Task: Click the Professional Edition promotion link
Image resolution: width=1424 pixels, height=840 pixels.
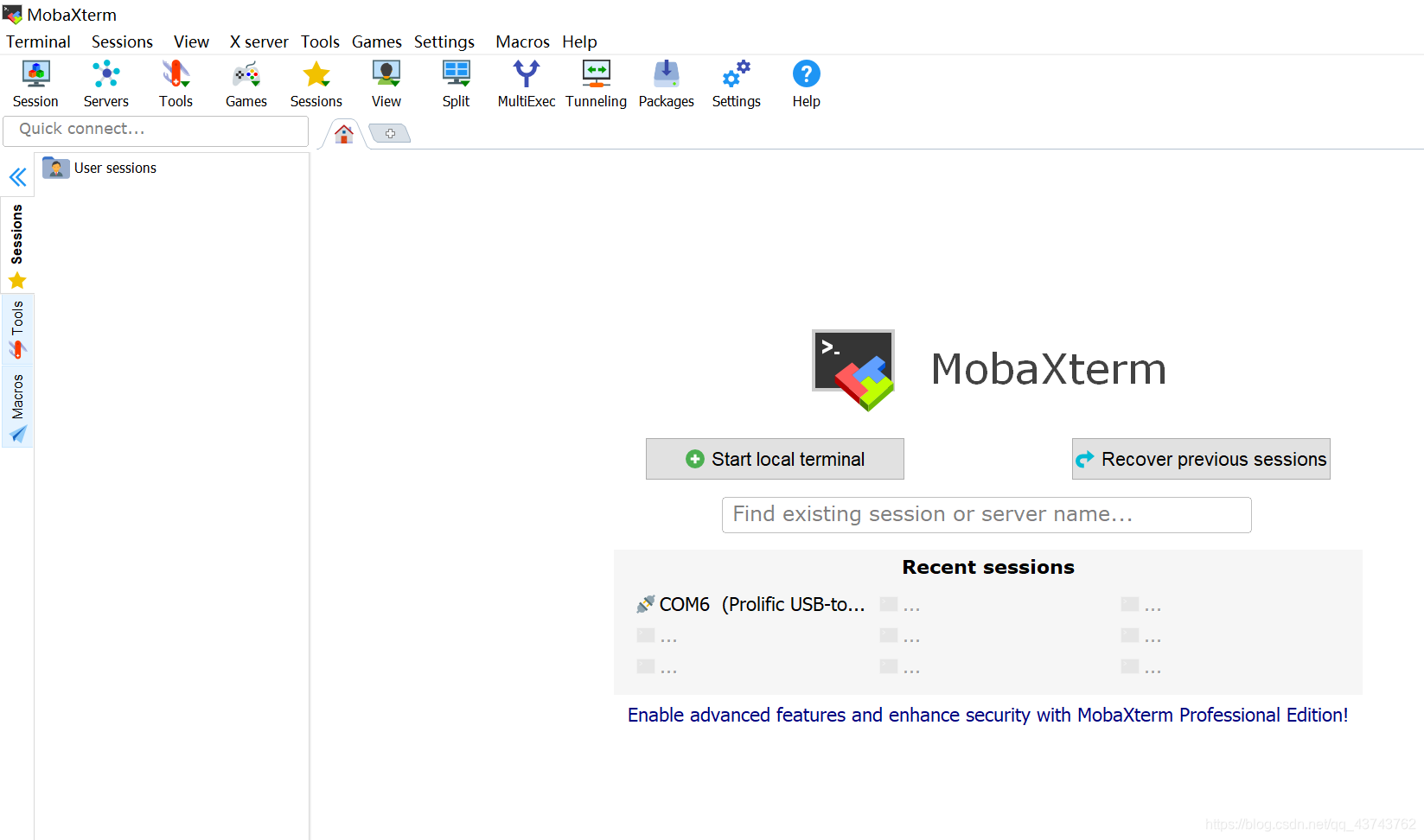Action: (987, 715)
